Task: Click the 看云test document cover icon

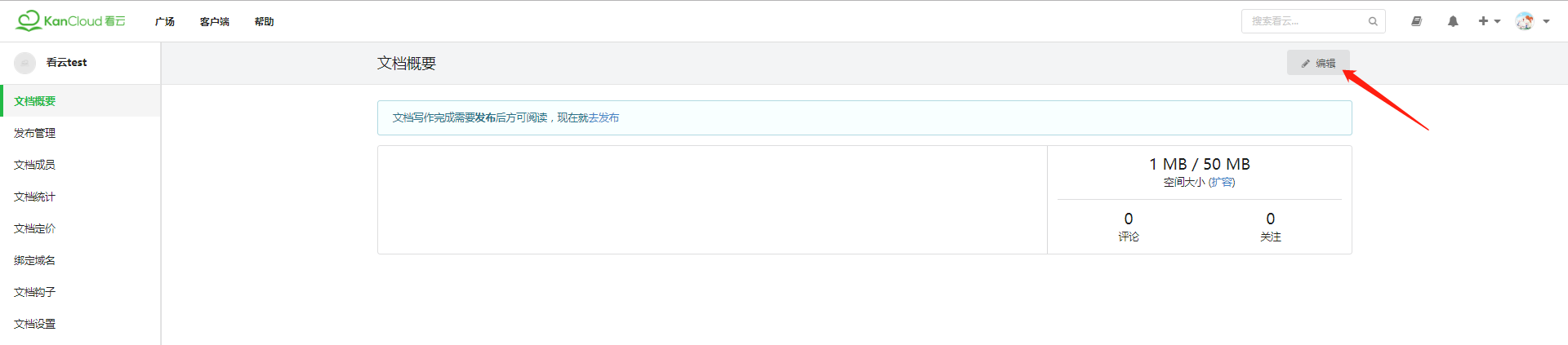Action: [x=25, y=63]
